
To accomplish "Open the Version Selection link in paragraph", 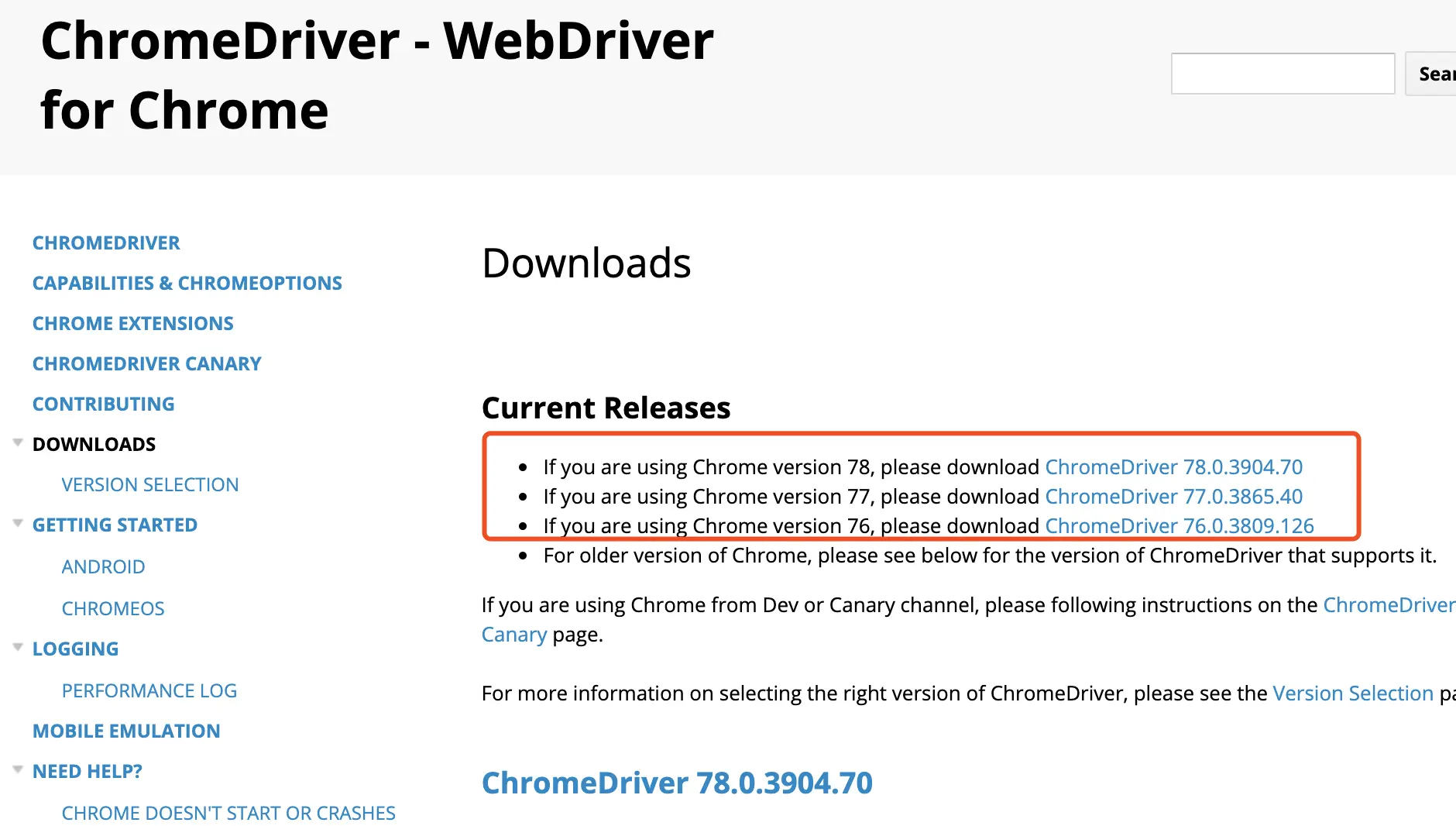I will [1353, 693].
